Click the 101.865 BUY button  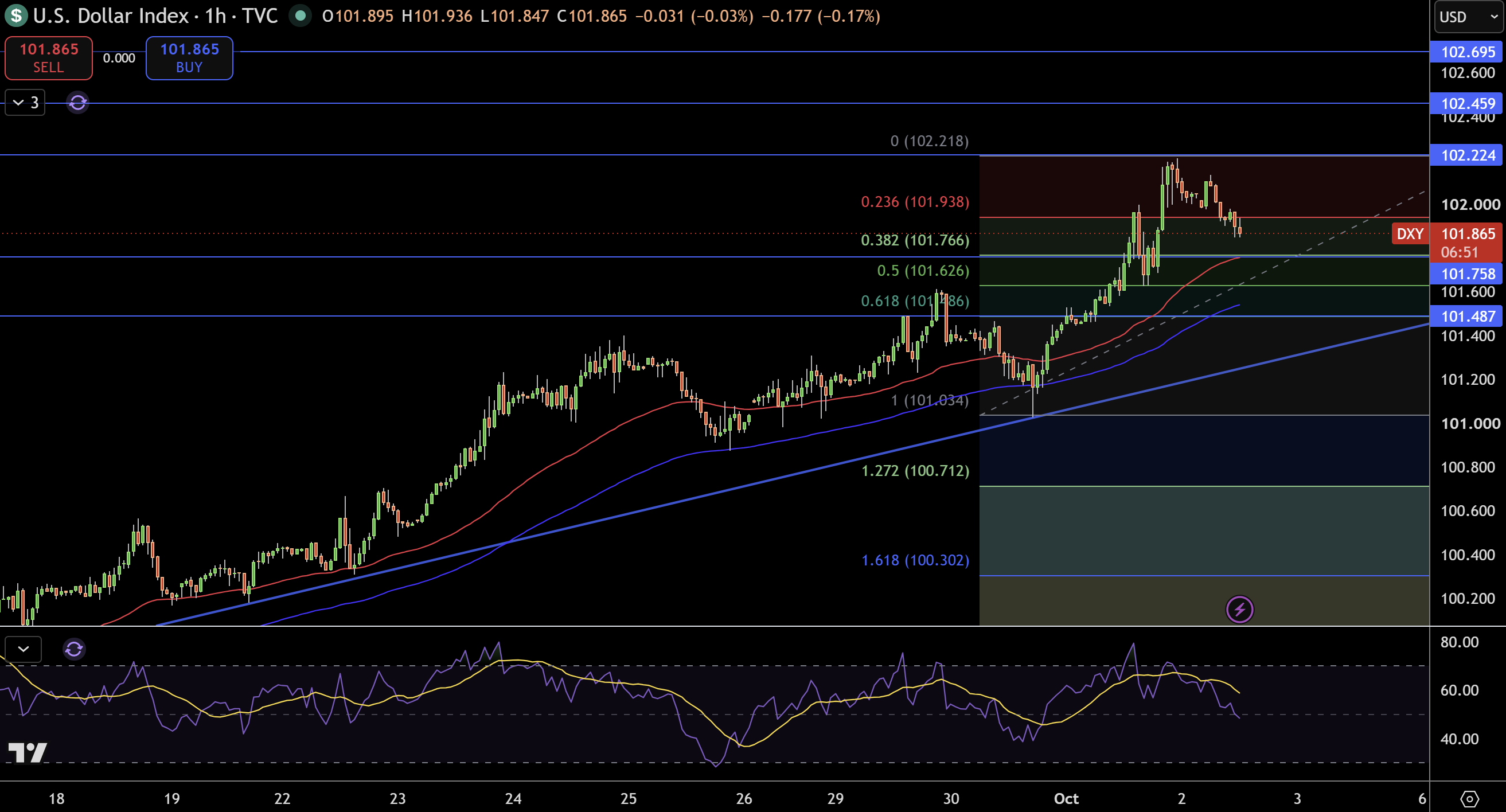(x=189, y=58)
